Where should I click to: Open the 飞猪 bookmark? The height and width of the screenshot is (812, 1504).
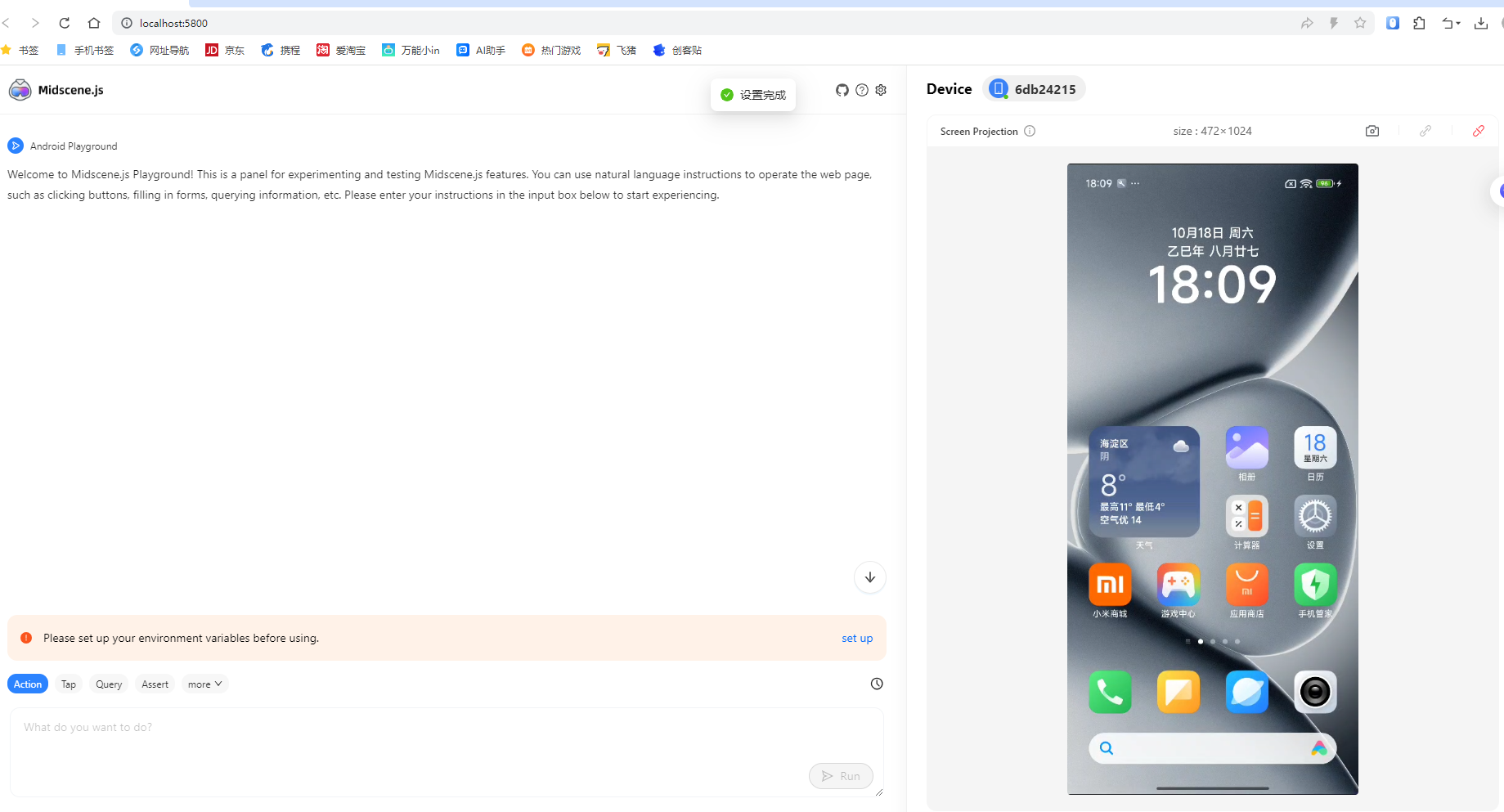click(x=617, y=50)
